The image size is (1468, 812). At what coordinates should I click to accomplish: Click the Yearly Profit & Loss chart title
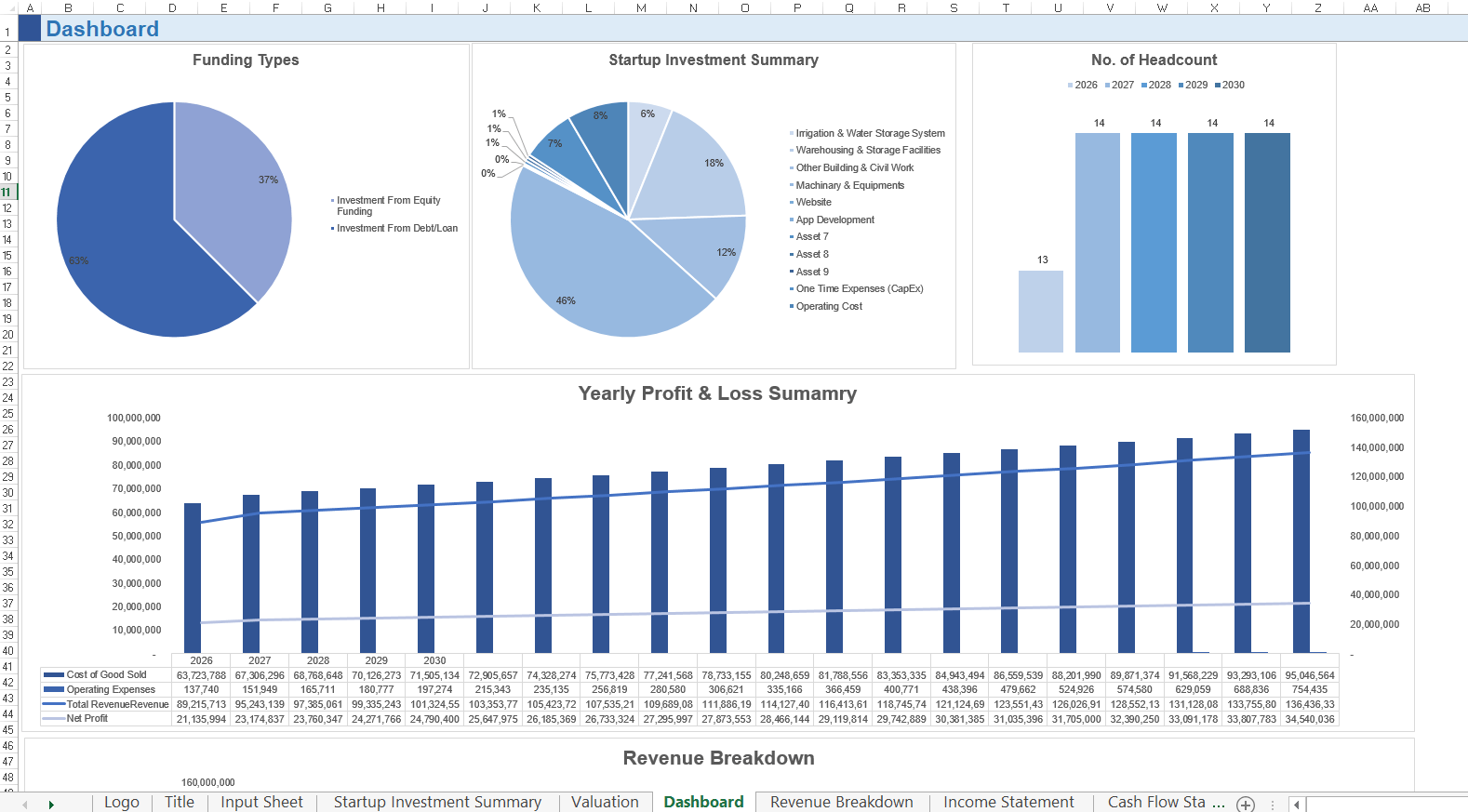[717, 394]
